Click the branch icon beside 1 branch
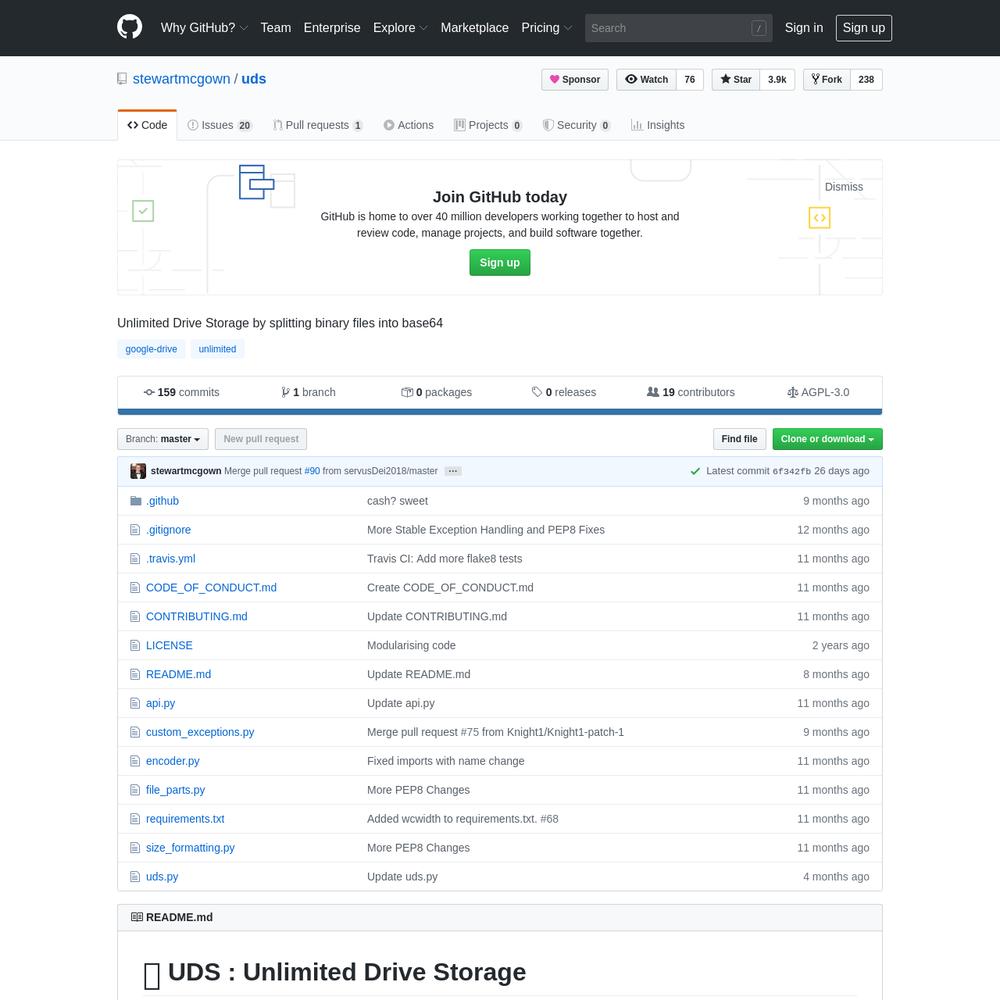 click(x=285, y=392)
